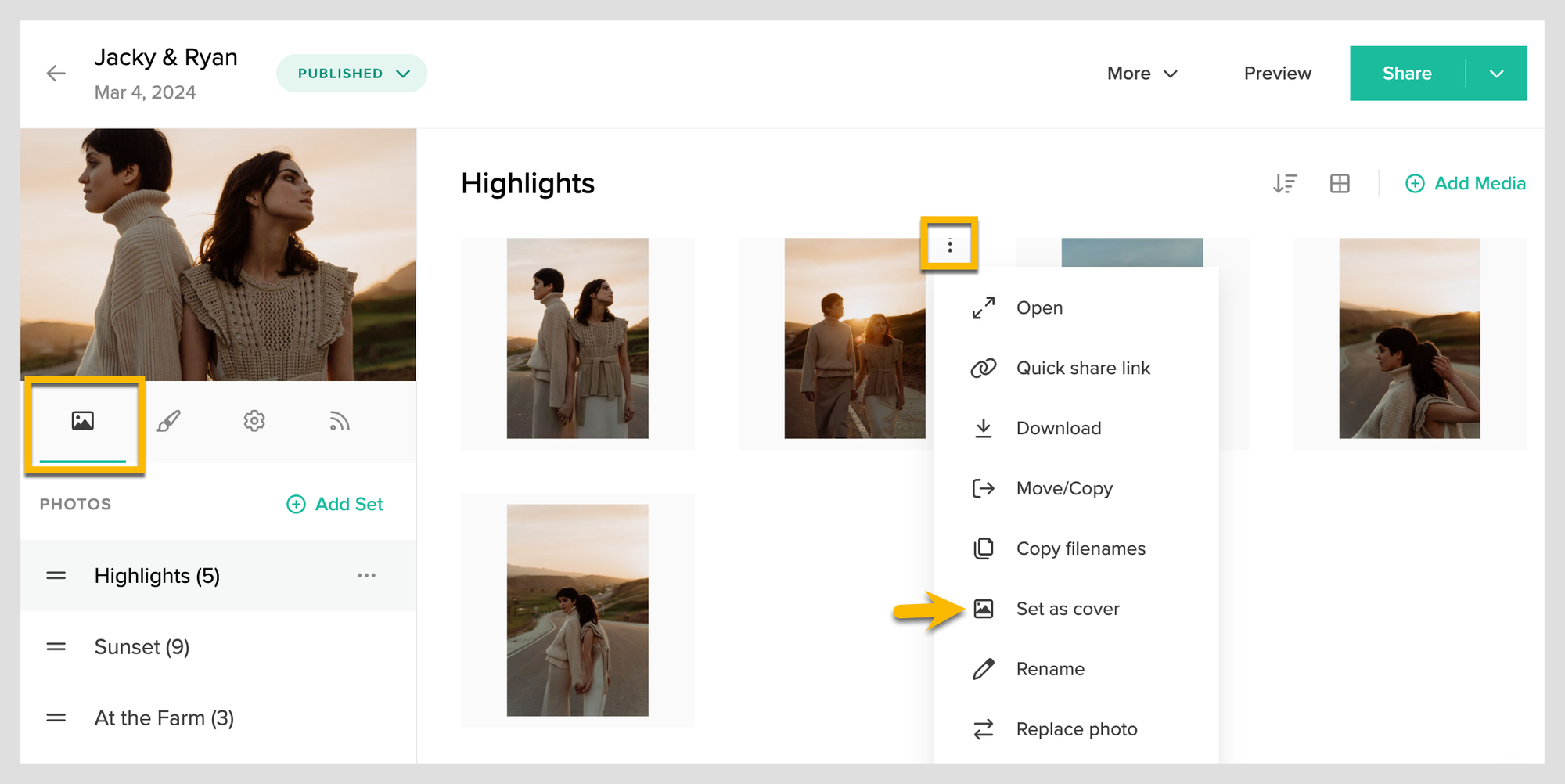Image resolution: width=1565 pixels, height=784 pixels.
Task: Choose Download from the context menu
Action: (1077, 428)
